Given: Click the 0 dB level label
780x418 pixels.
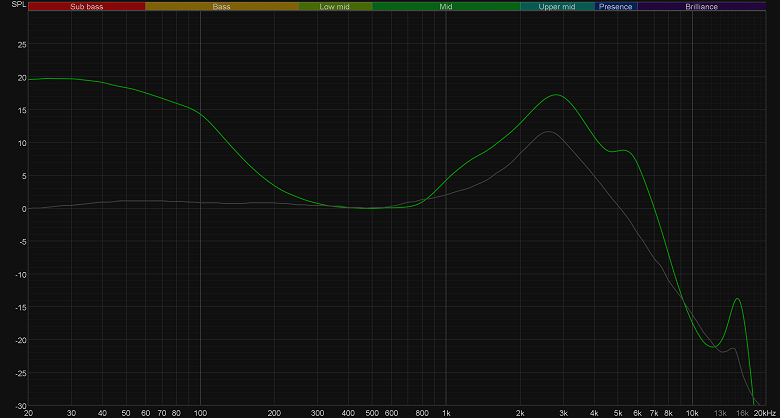Looking at the screenshot, I should pos(24,209).
